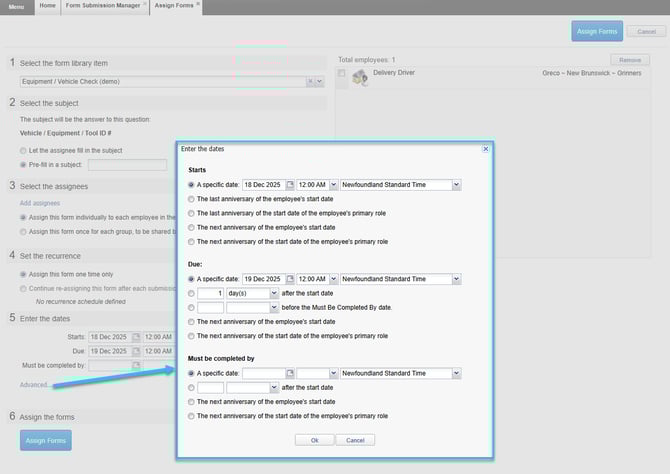This screenshot has height=474, width=670.
Task: Open background Starts calendar icon in step 5
Action: pyautogui.click(x=136, y=337)
